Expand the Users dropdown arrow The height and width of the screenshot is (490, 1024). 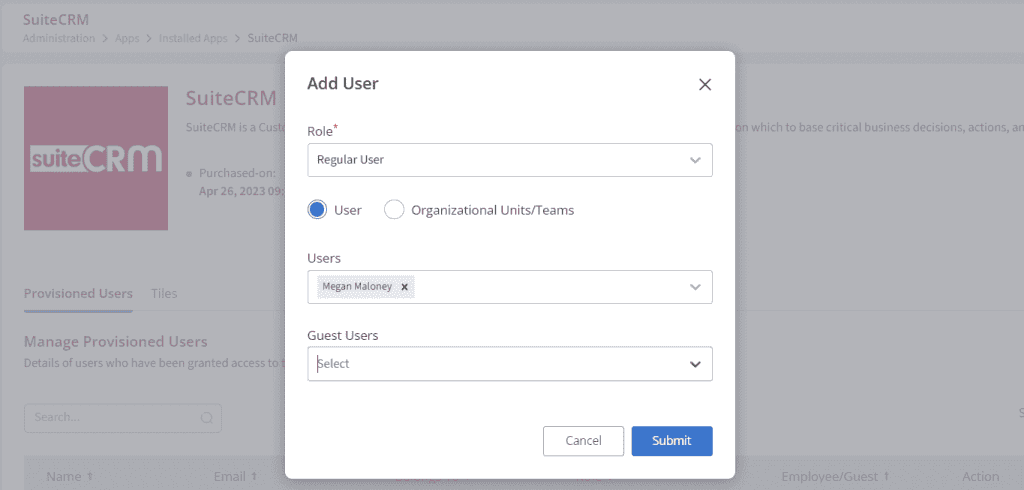tap(695, 287)
